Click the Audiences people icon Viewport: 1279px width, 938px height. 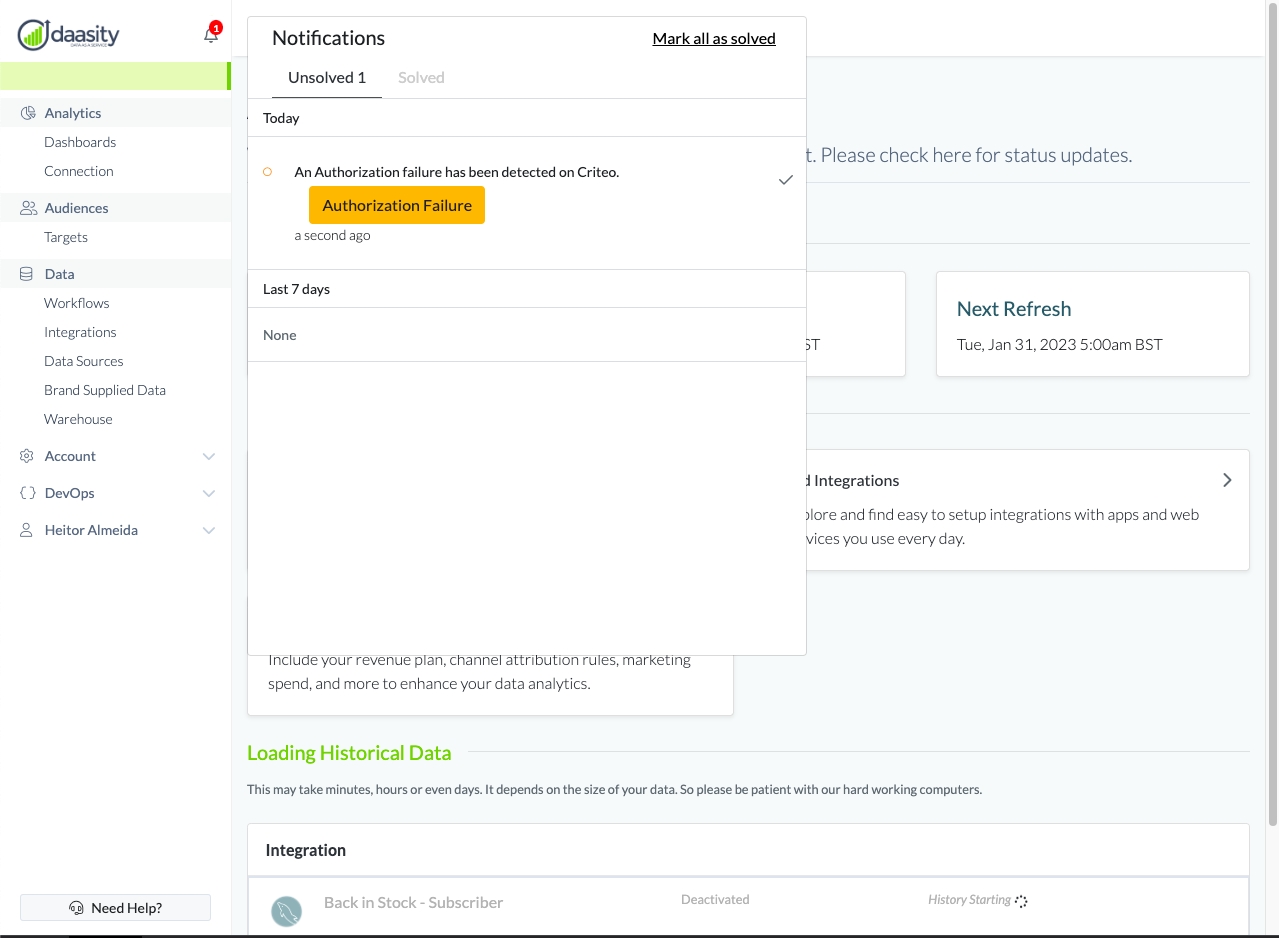click(x=28, y=208)
